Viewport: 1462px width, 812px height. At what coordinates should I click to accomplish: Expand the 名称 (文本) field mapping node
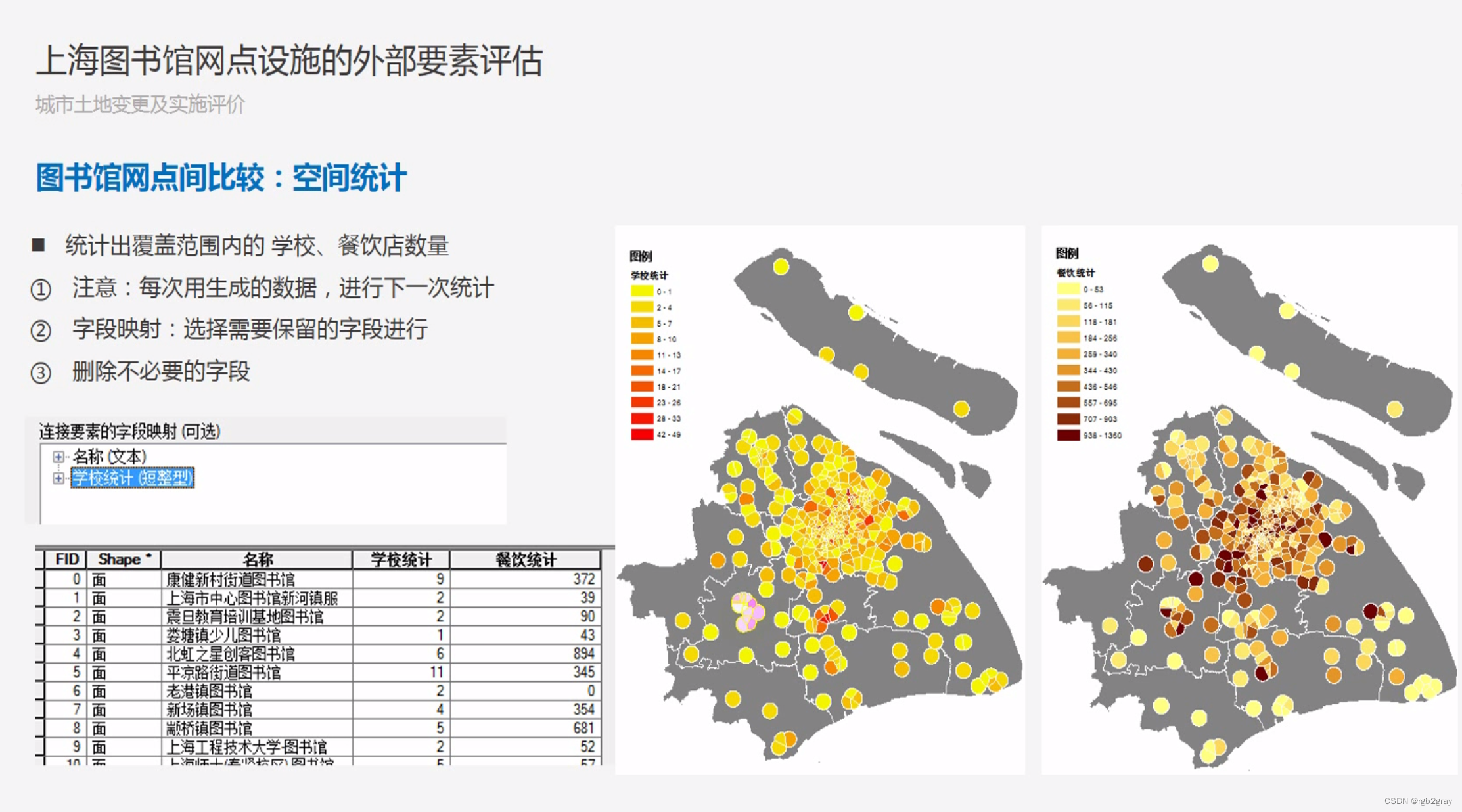58,457
